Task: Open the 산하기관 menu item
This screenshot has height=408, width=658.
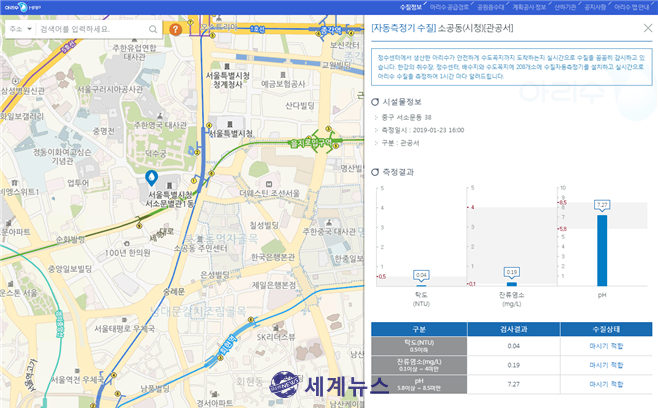Action: point(562,6)
